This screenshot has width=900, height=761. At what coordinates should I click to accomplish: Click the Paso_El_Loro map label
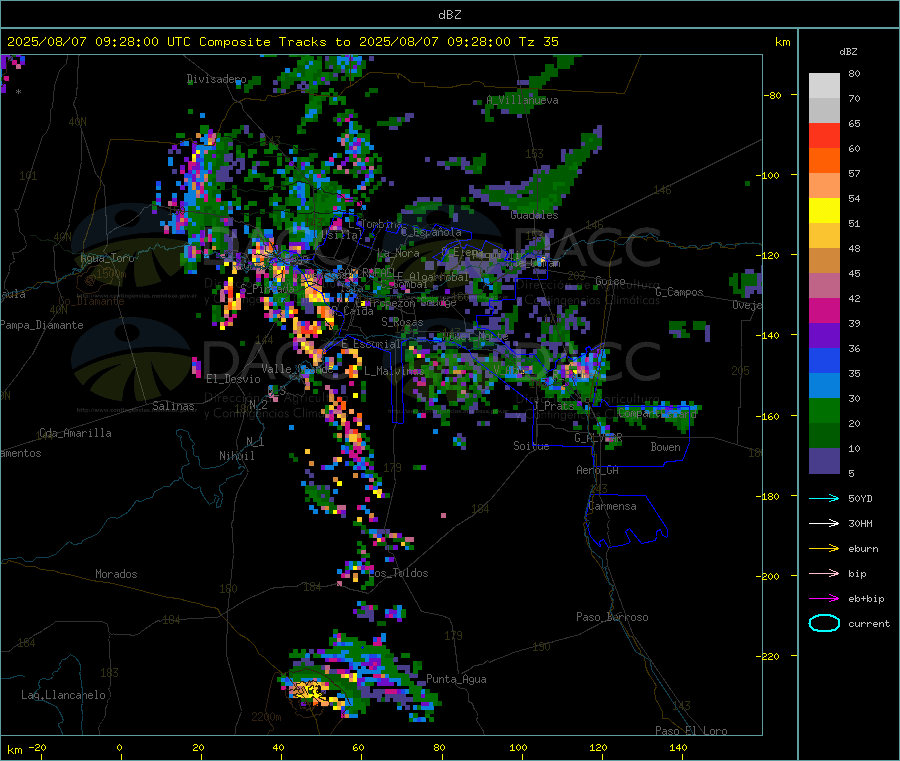pos(691,731)
